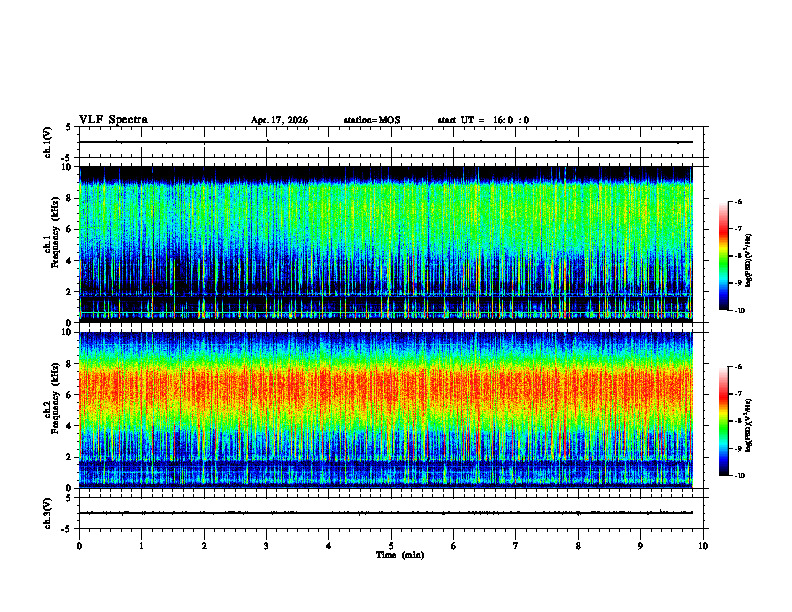
Task: Click the "VLF Spectra" plot title
Action: coord(113,120)
